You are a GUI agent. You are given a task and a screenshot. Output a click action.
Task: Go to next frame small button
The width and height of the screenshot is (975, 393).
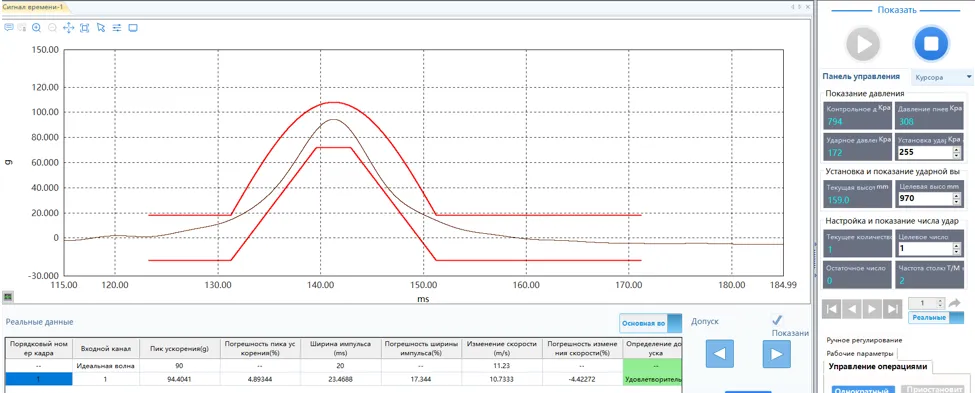872,308
